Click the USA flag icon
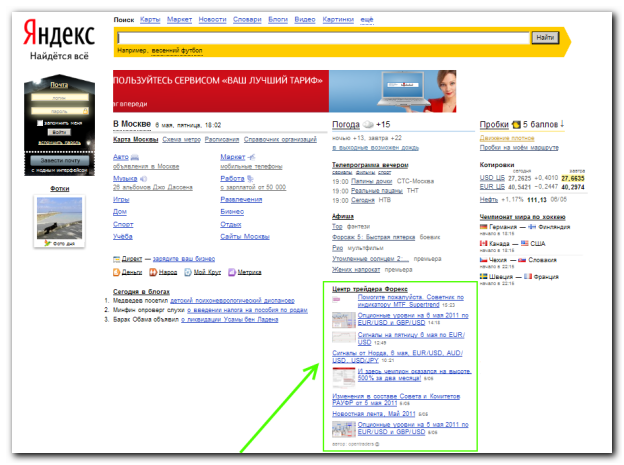Viewport: 624px width, 465px height. pos(525,243)
